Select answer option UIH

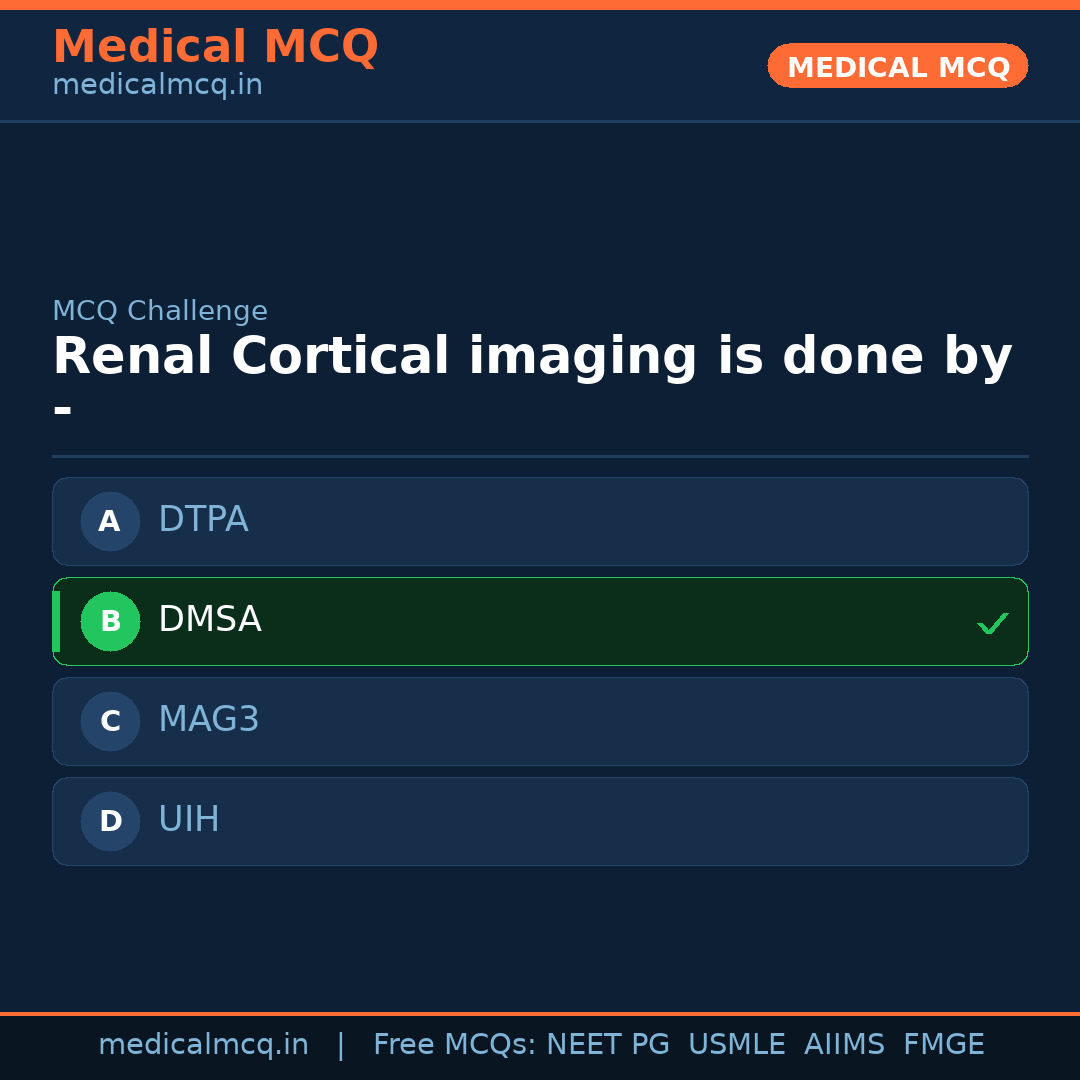pos(540,821)
